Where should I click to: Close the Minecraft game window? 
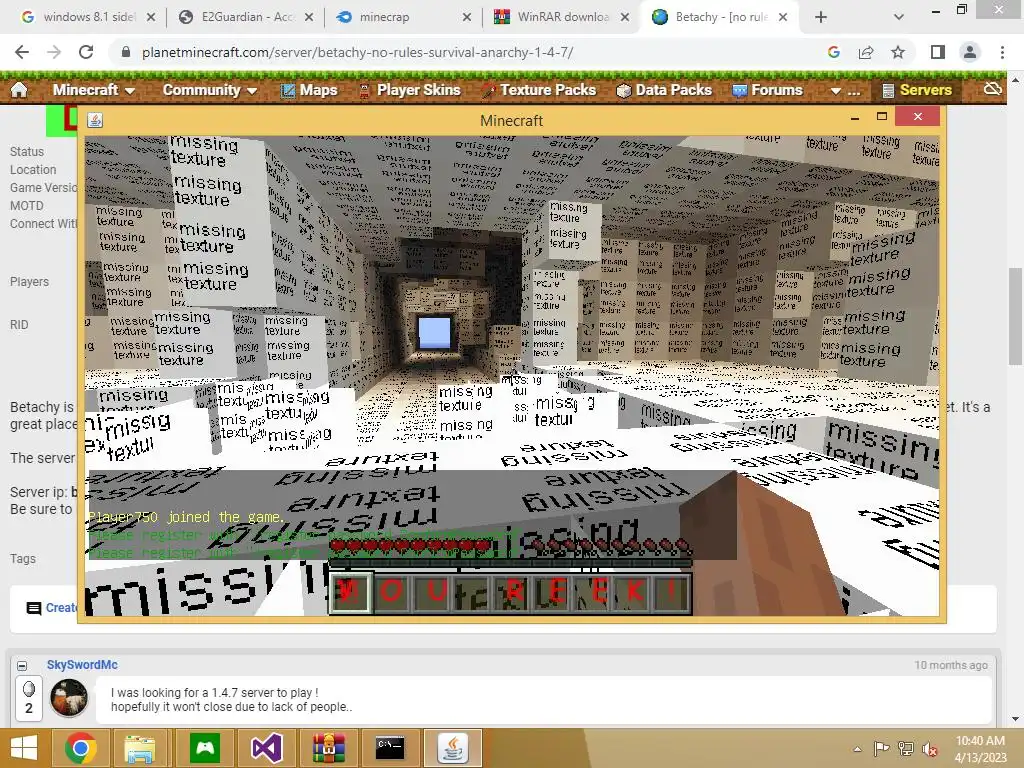918,116
